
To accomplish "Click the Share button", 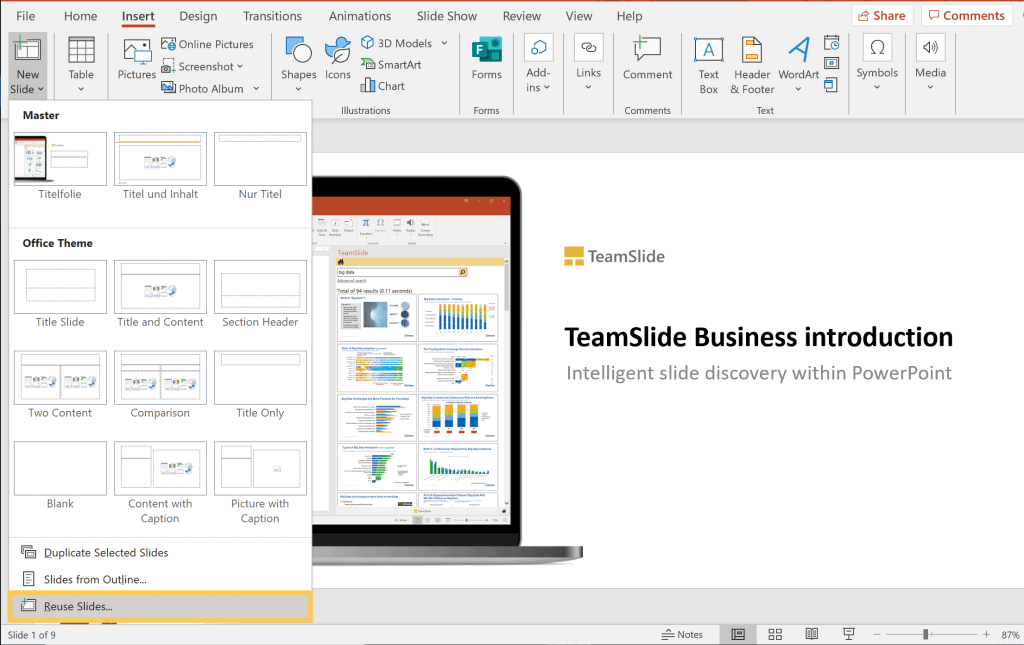I will point(882,16).
